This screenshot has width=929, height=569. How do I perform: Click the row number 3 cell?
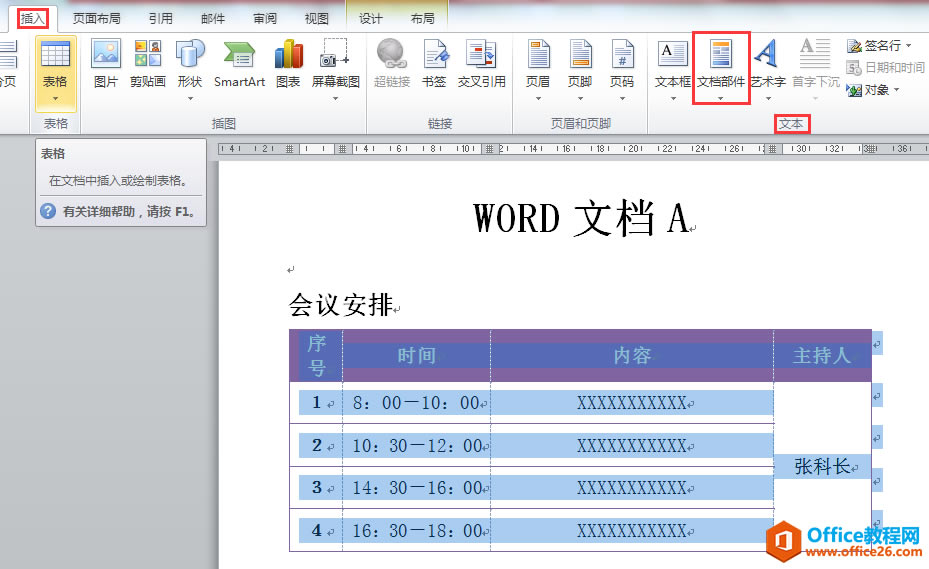316,488
